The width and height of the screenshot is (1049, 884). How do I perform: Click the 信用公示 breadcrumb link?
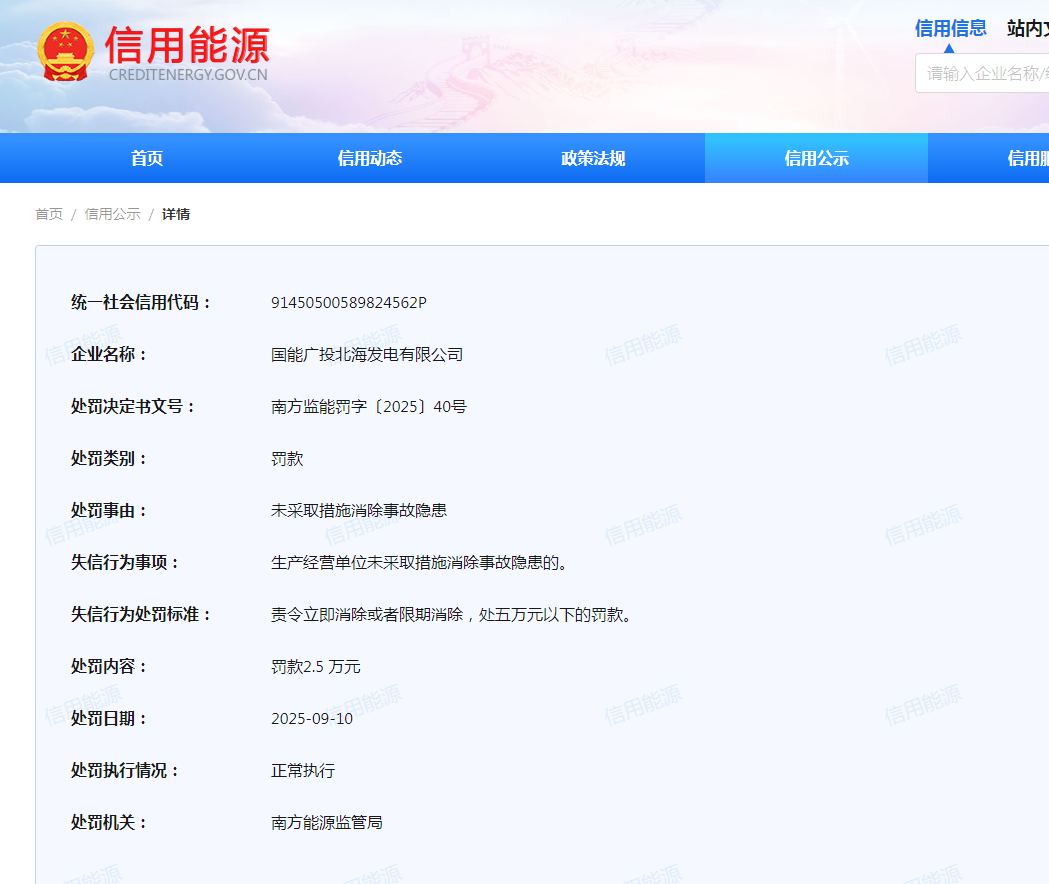112,214
